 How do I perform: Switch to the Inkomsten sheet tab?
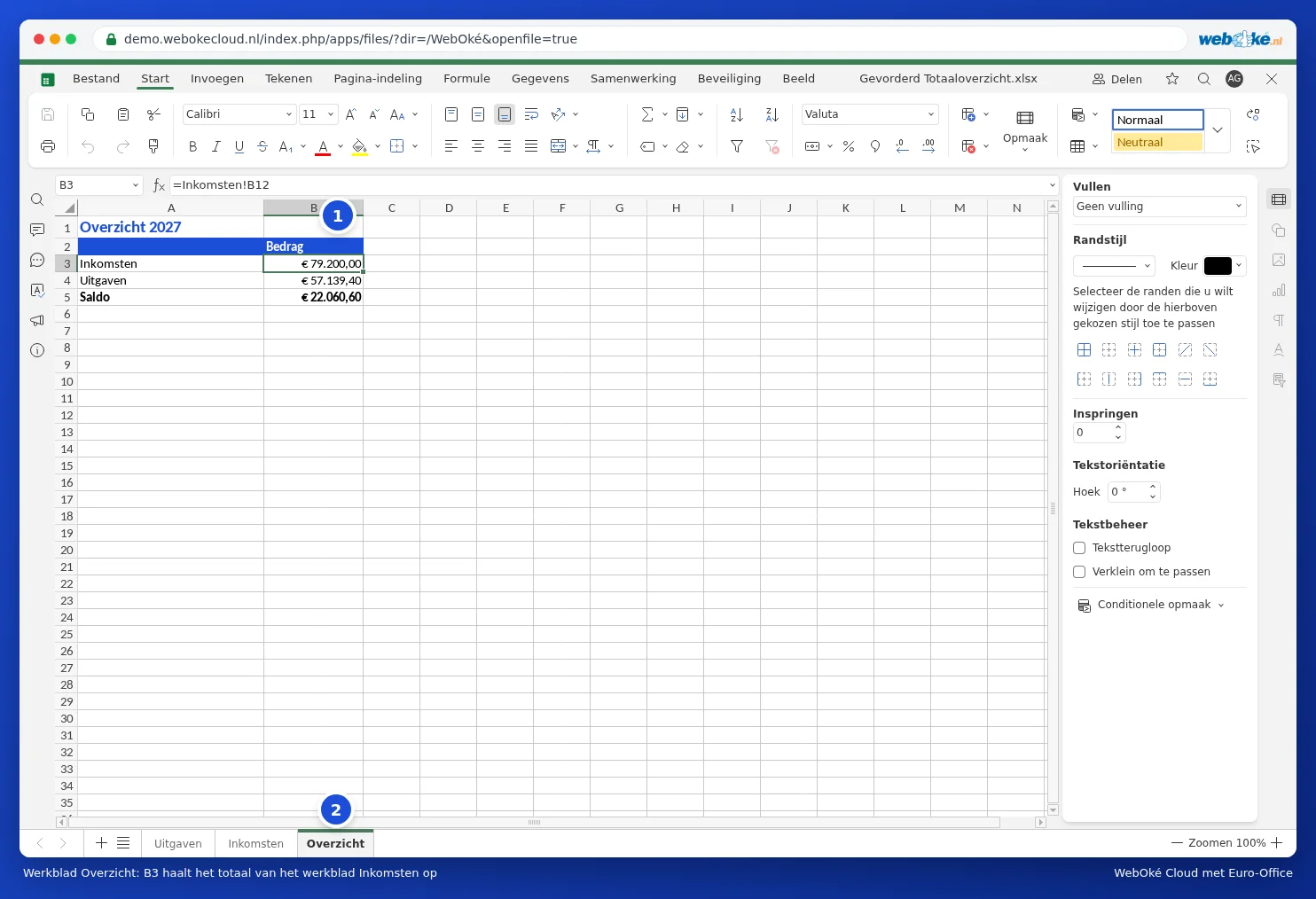tap(255, 844)
